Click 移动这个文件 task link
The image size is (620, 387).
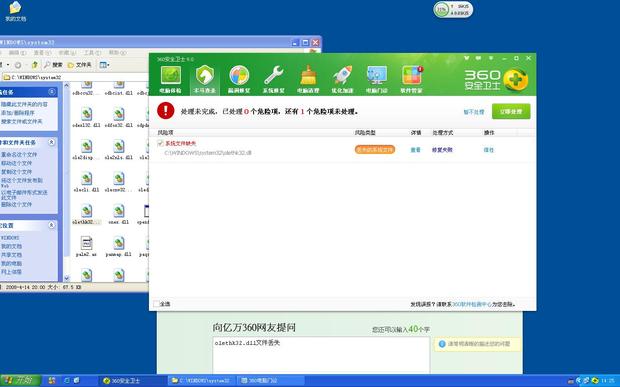(x=16, y=163)
